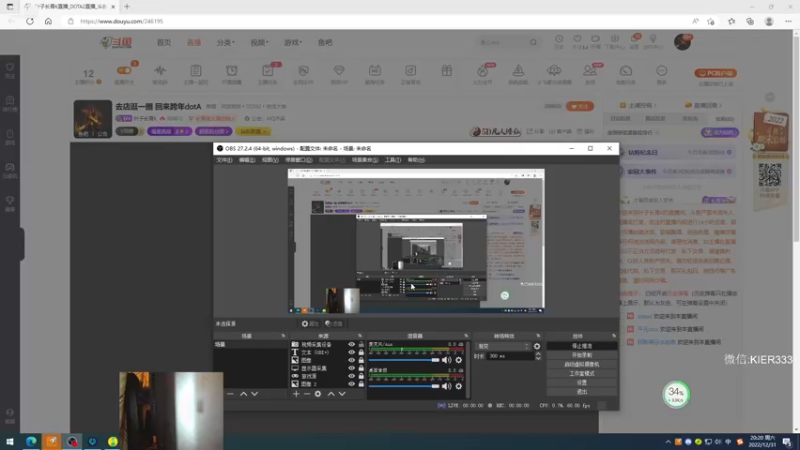Hide the 文本 (GDI+) source
Viewport: 800px width, 450px height.
click(x=352, y=352)
